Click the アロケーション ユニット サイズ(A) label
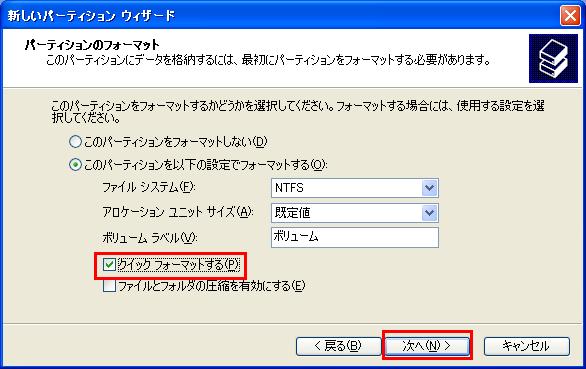 (x=178, y=212)
